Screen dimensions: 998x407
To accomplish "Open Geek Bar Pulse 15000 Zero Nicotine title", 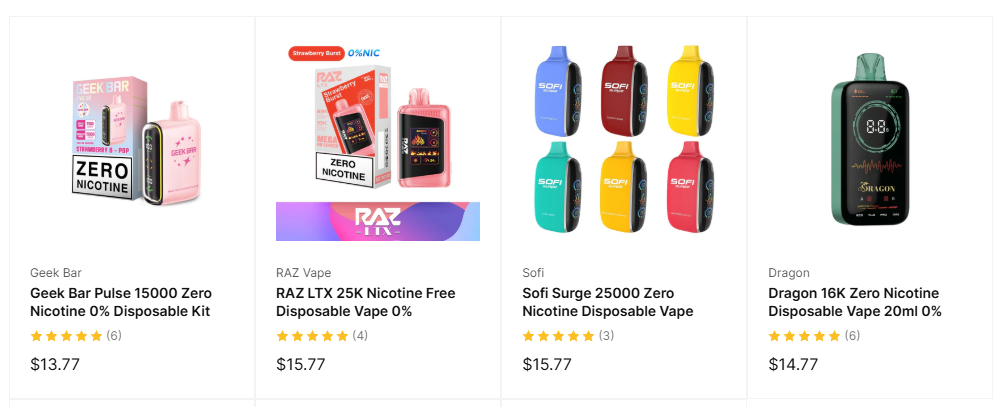I will click(x=121, y=303).
